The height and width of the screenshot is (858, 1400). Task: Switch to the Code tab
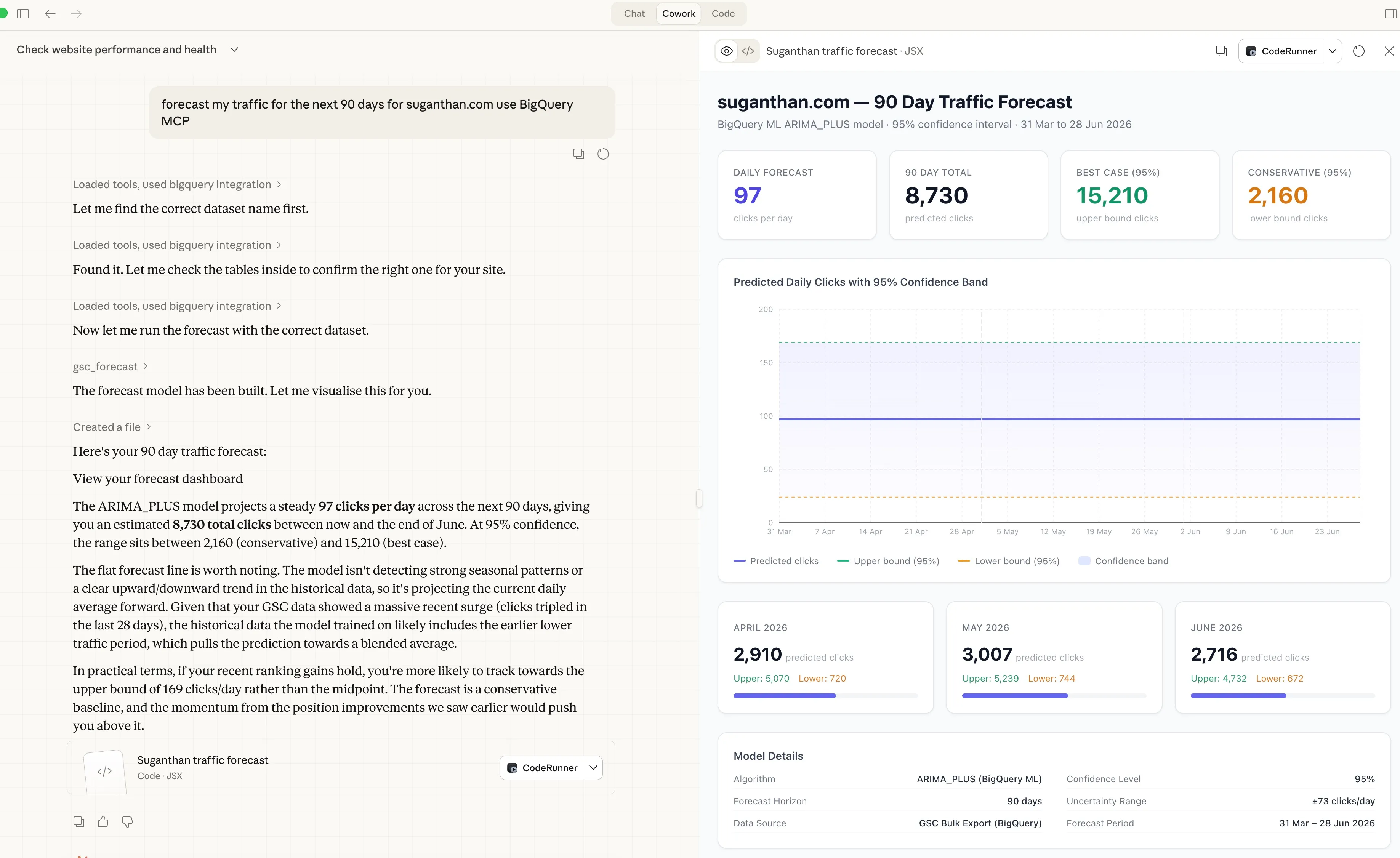pos(723,14)
